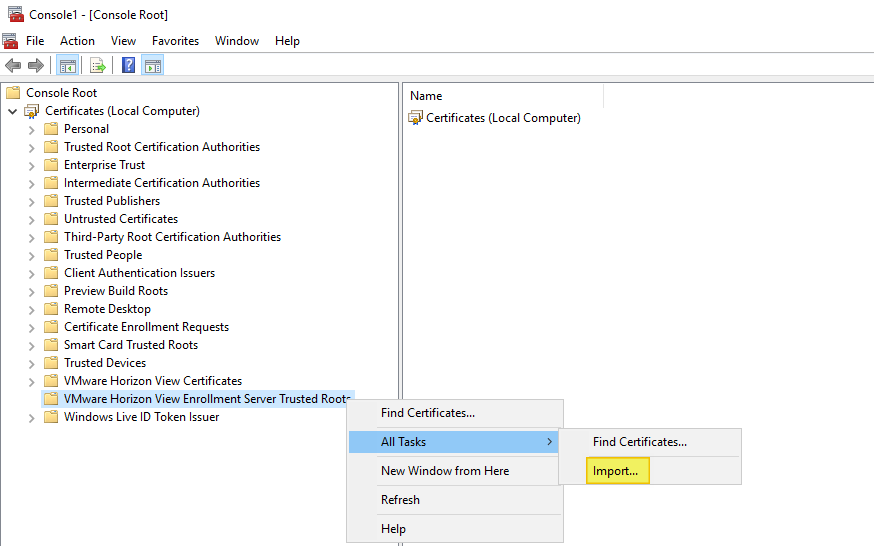The image size is (874, 546).
Task: Choose Import... from the All Tasks submenu
Action: point(615,471)
